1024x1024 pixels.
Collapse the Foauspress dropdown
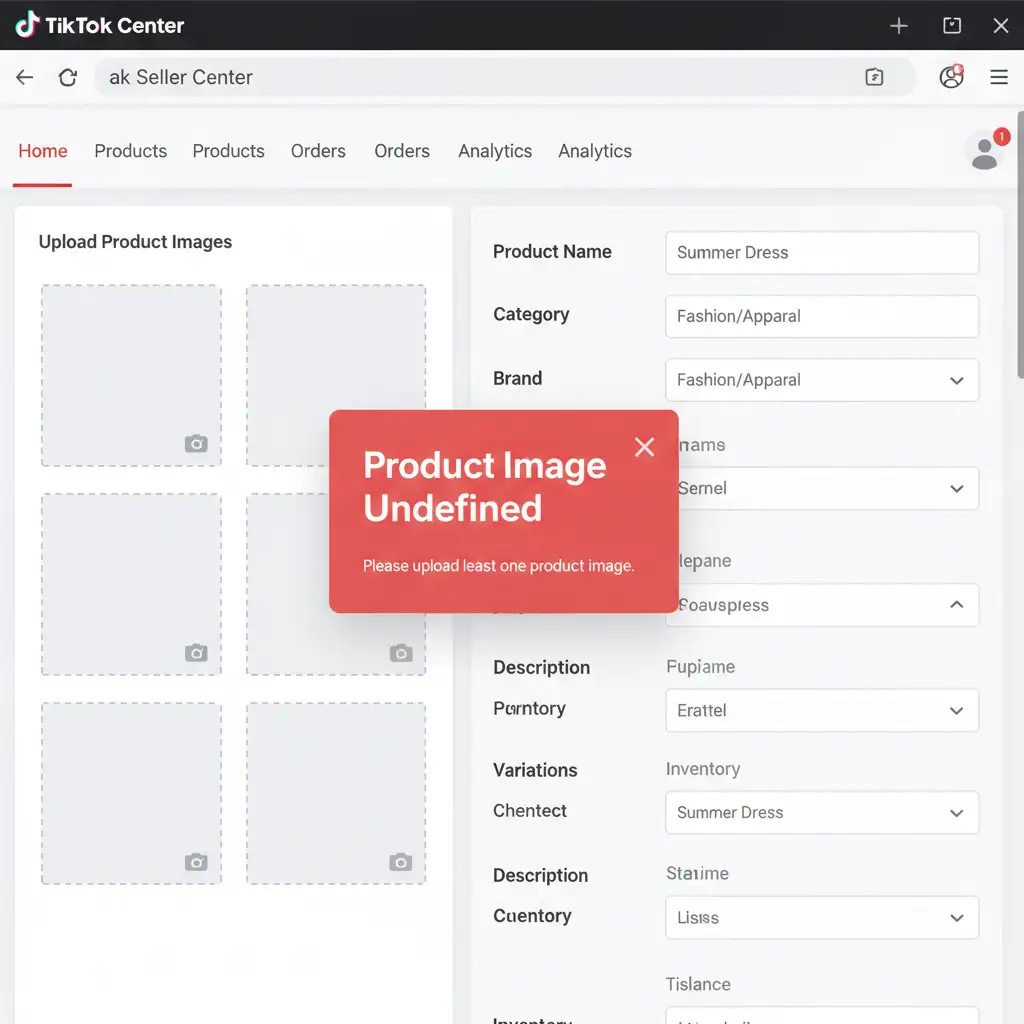[956, 605]
